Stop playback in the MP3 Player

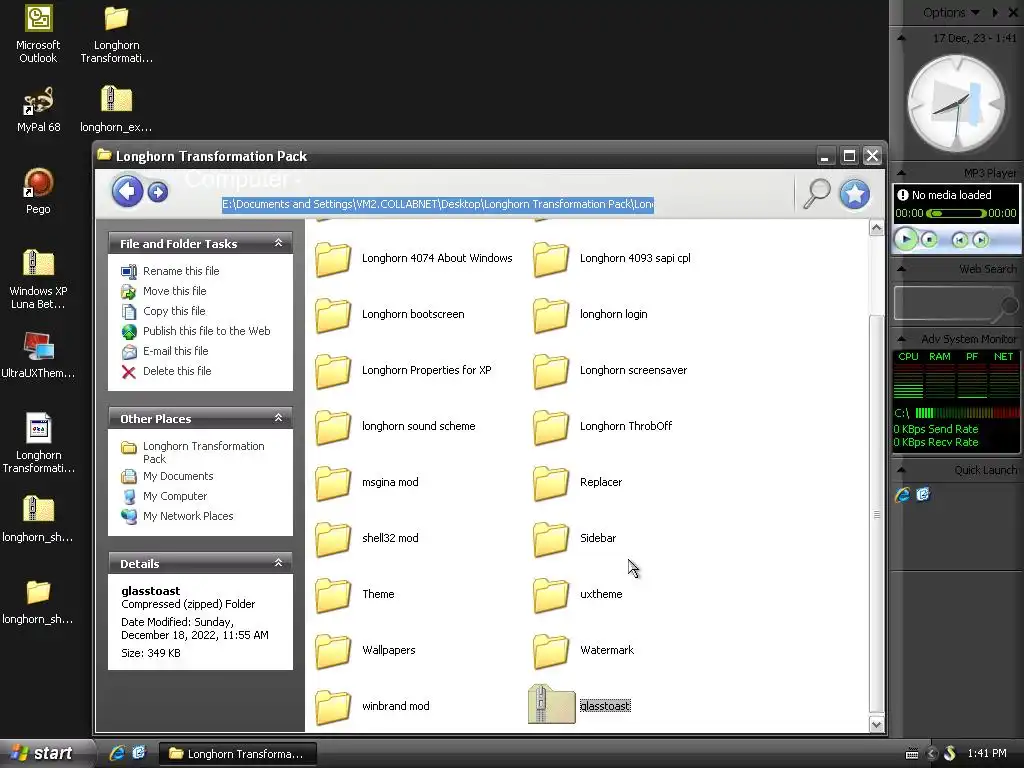coord(929,240)
